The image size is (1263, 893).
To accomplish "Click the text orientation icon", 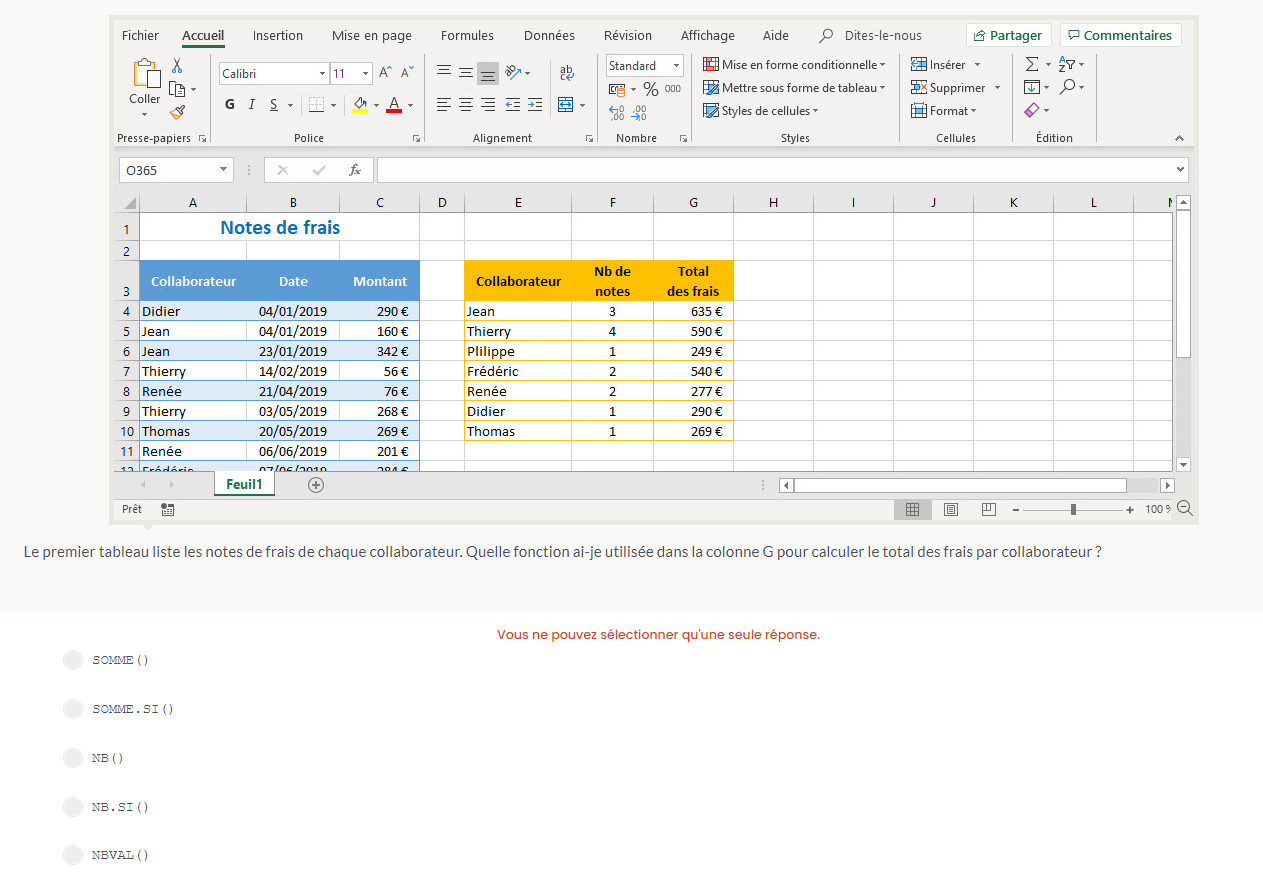I will pyautogui.click(x=513, y=72).
